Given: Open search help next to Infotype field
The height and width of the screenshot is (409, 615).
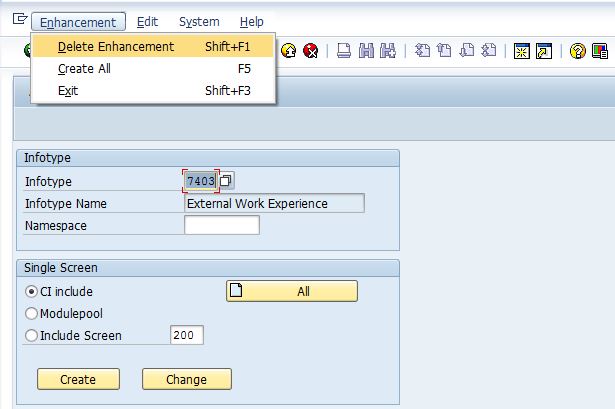Looking at the screenshot, I should pos(226,181).
